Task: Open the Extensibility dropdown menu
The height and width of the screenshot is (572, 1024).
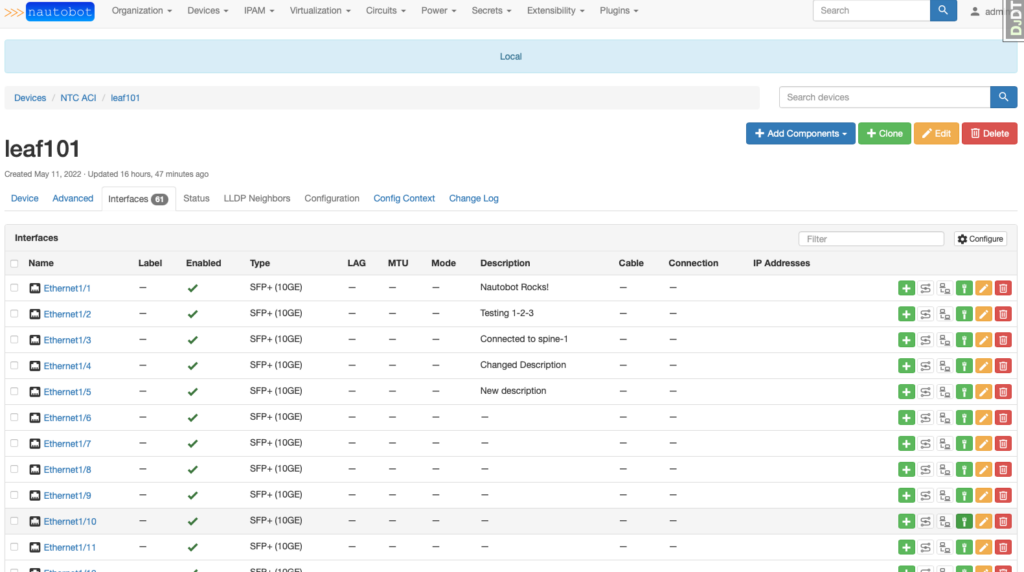Action: point(556,10)
